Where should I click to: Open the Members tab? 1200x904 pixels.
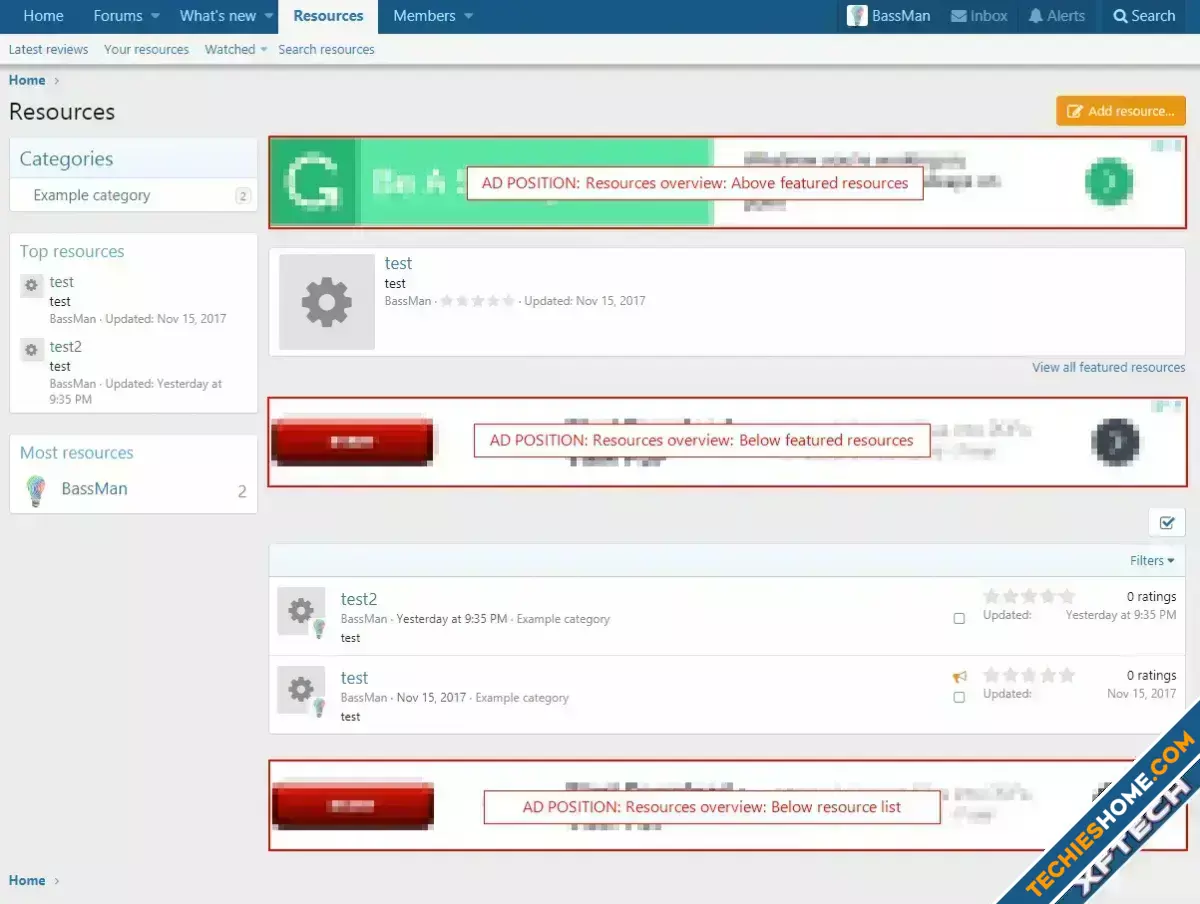(x=424, y=16)
